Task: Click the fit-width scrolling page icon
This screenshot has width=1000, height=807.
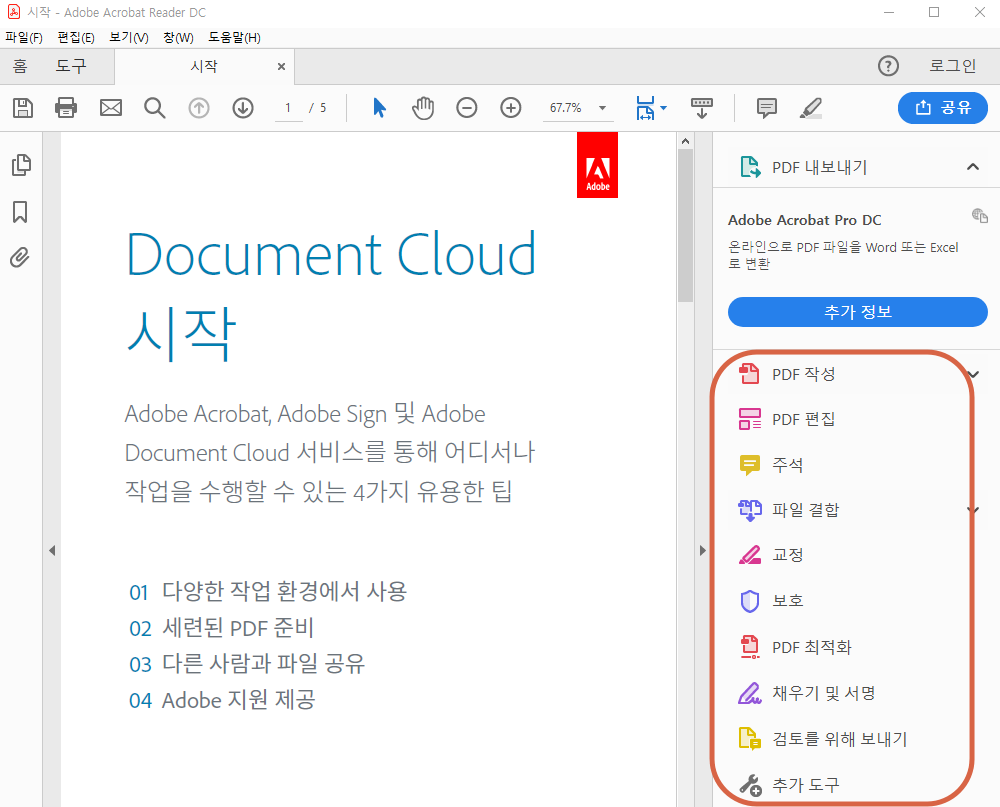Action: click(x=645, y=108)
